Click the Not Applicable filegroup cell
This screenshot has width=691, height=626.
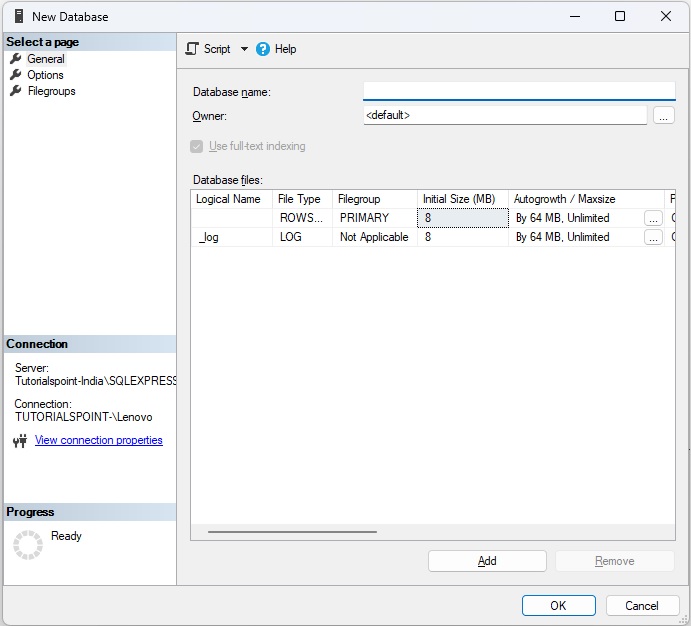tap(375, 237)
